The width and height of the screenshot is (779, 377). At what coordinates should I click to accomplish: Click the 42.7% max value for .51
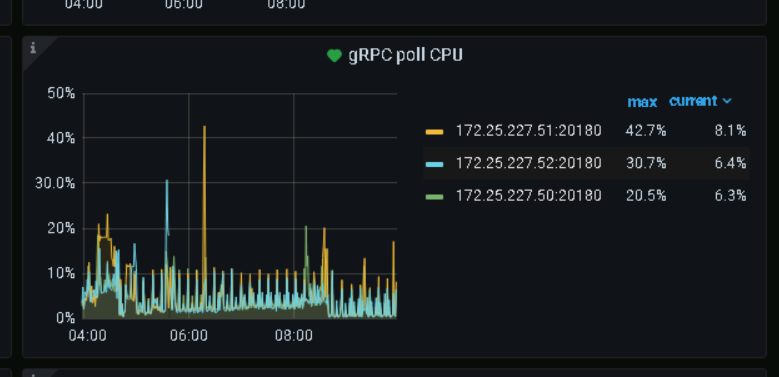[x=646, y=131]
